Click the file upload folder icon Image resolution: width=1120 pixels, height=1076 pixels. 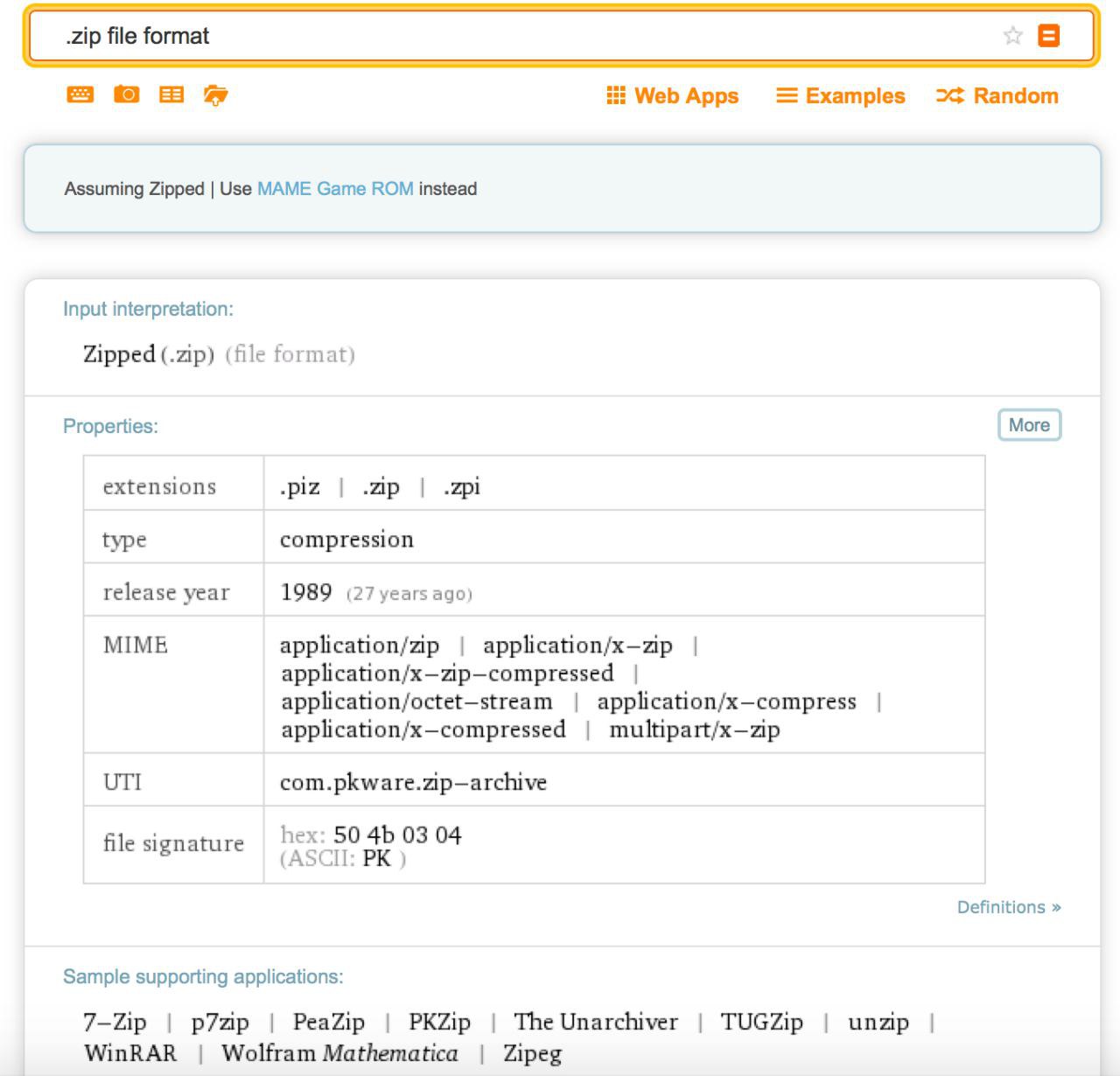pyautogui.click(x=215, y=94)
